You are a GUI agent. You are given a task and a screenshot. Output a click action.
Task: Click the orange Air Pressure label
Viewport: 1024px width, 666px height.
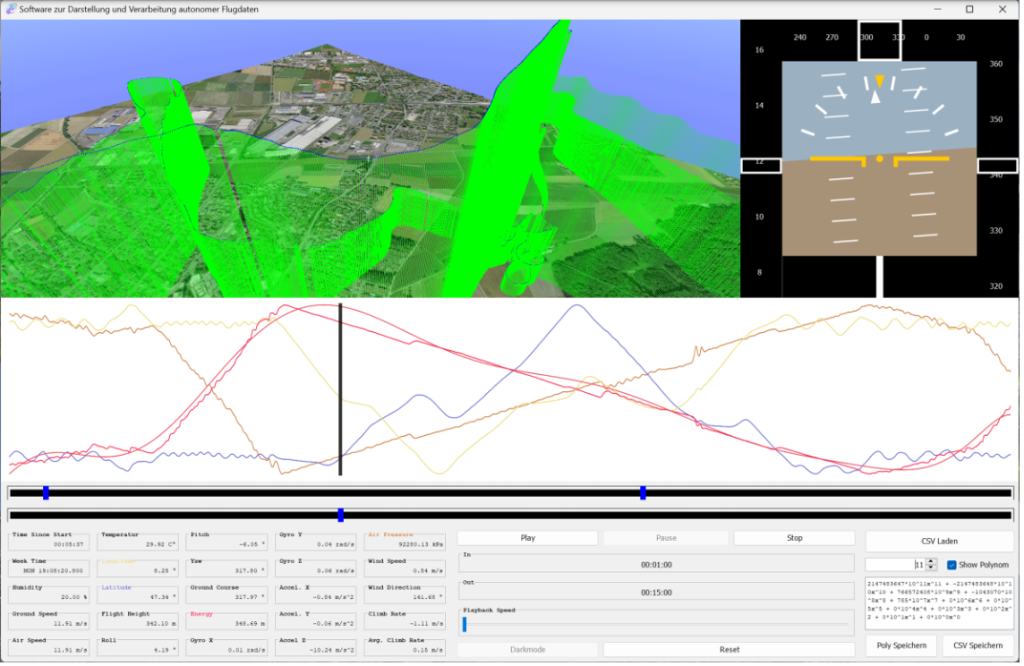click(390, 535)
